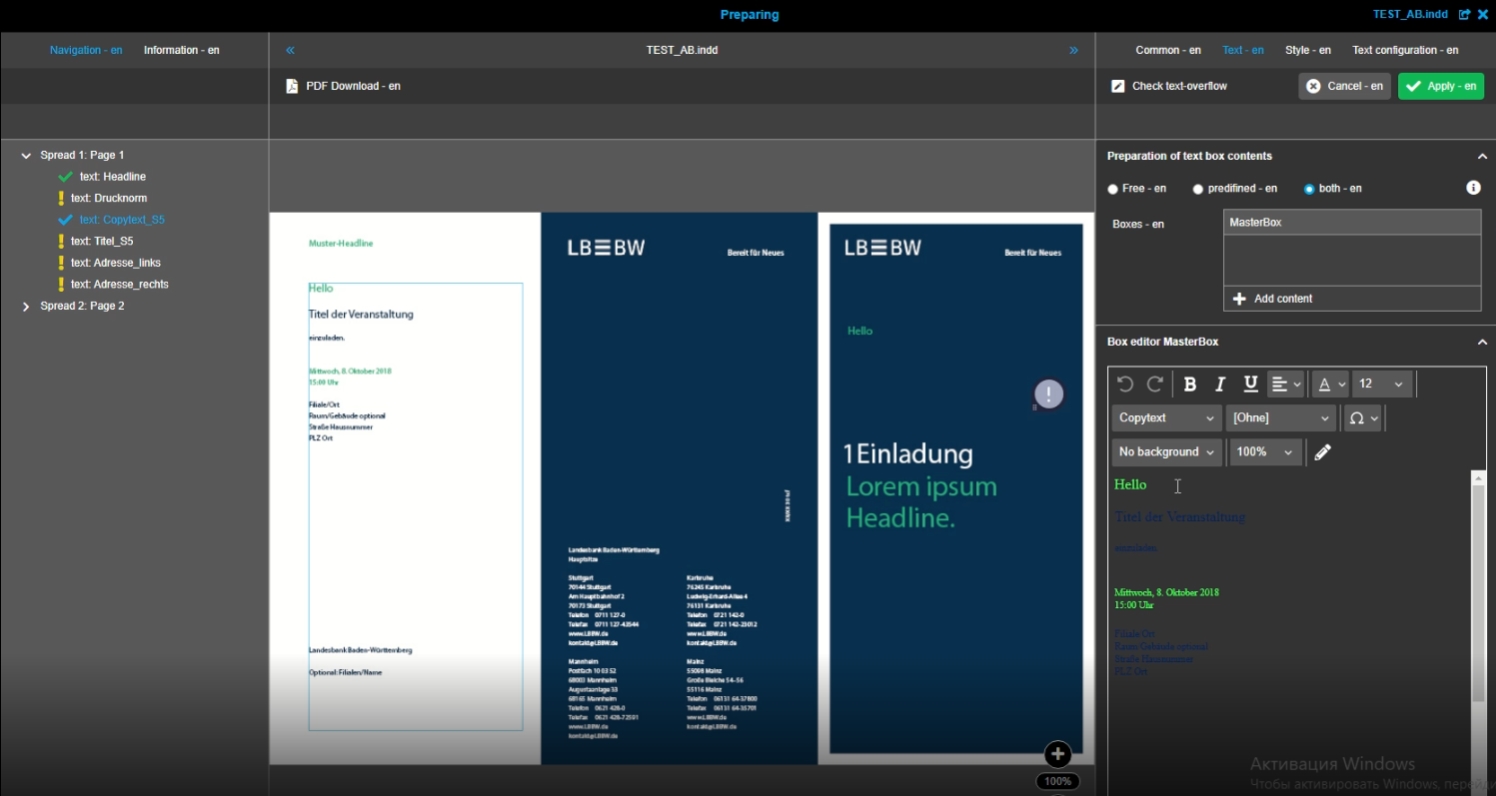Open the text alignment dropdown
The image size is (1496, 796).
1286,384
